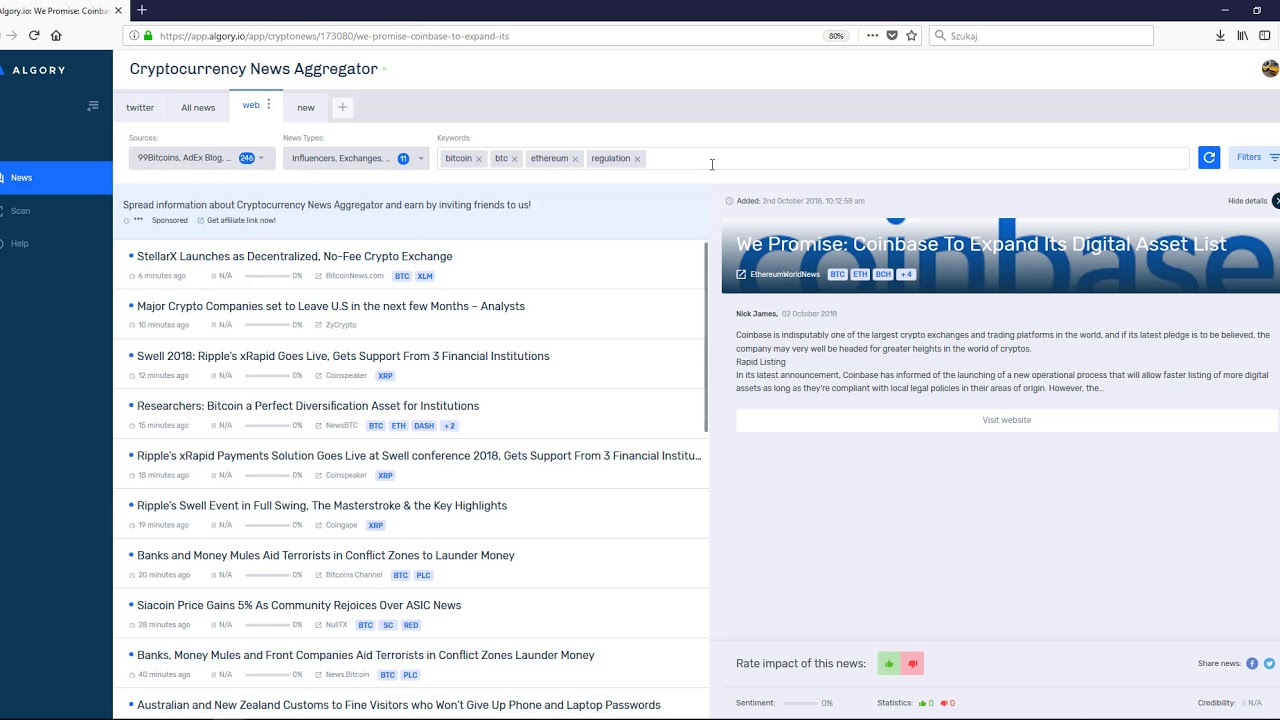Go to browser home page

click(56, 35)
